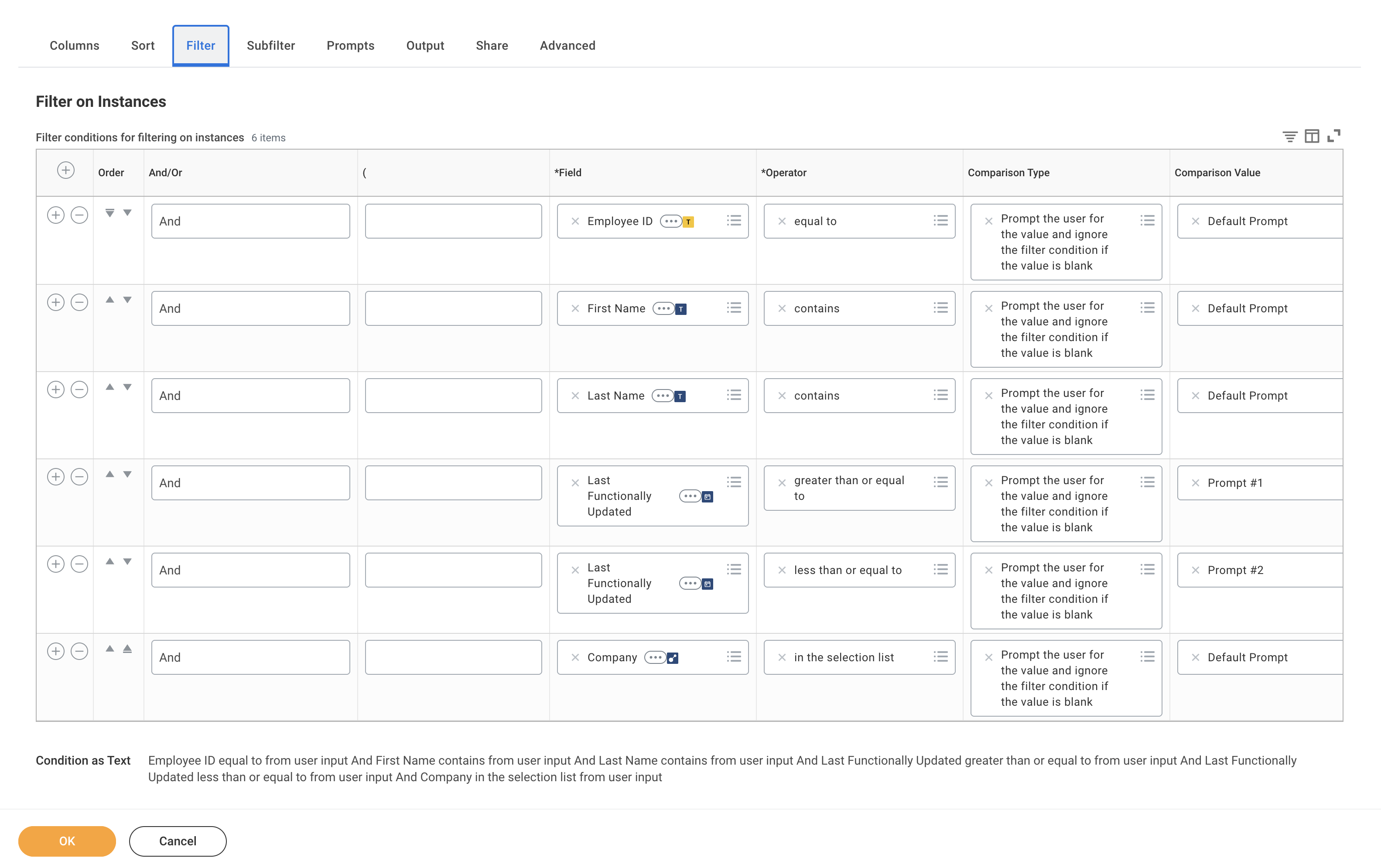Open related actions for Company field

click(655, 658)
